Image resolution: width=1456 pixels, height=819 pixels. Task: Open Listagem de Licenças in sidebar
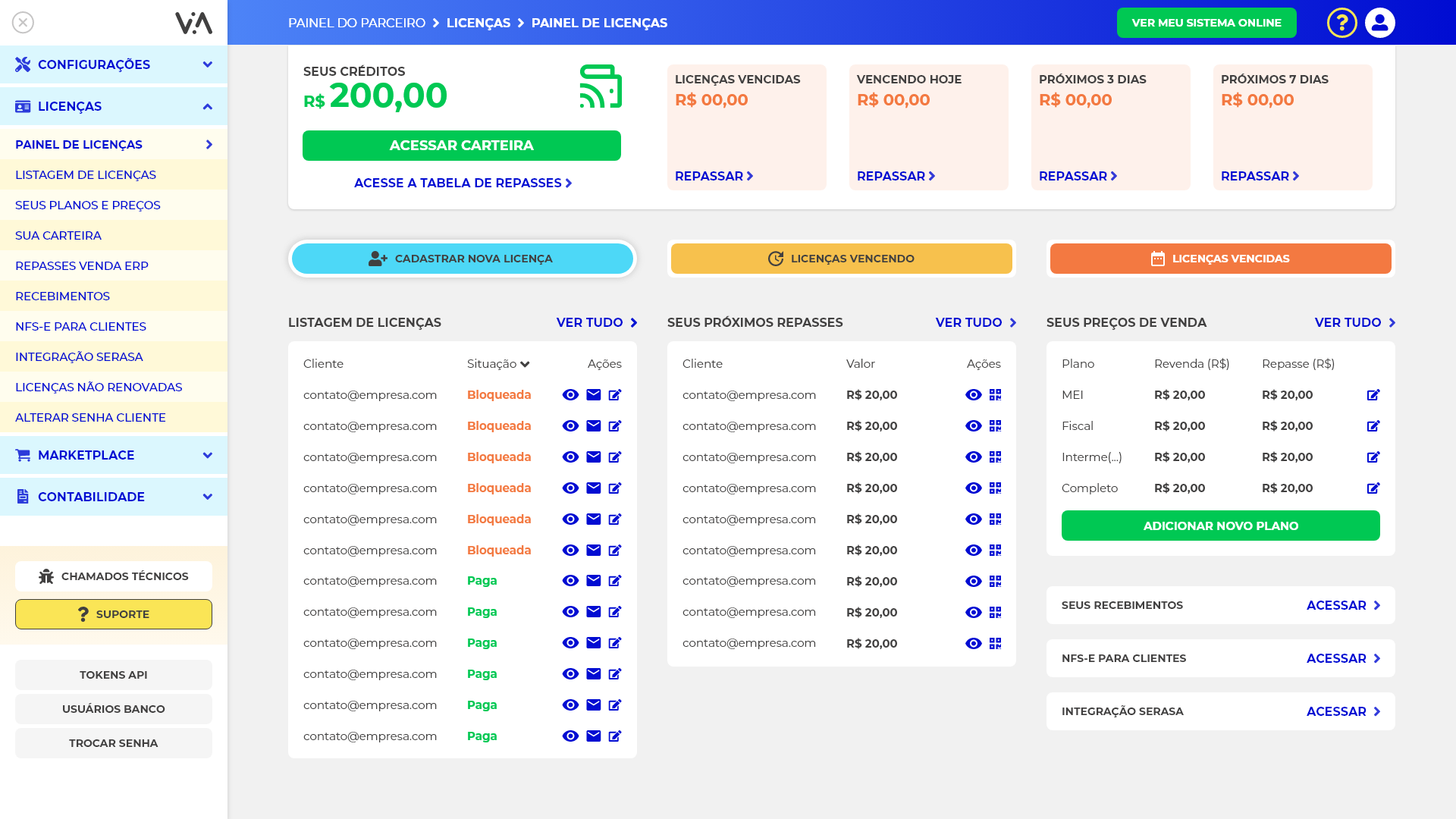[x=114, y=174]
